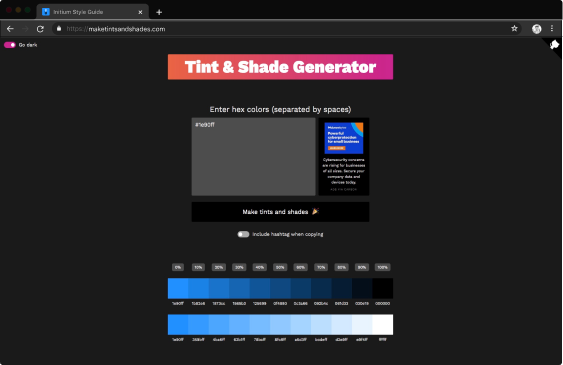The width and height of the screenshot is (563, 365).
Task: View site security via the lock icon
Action: (x=59, y=29)
